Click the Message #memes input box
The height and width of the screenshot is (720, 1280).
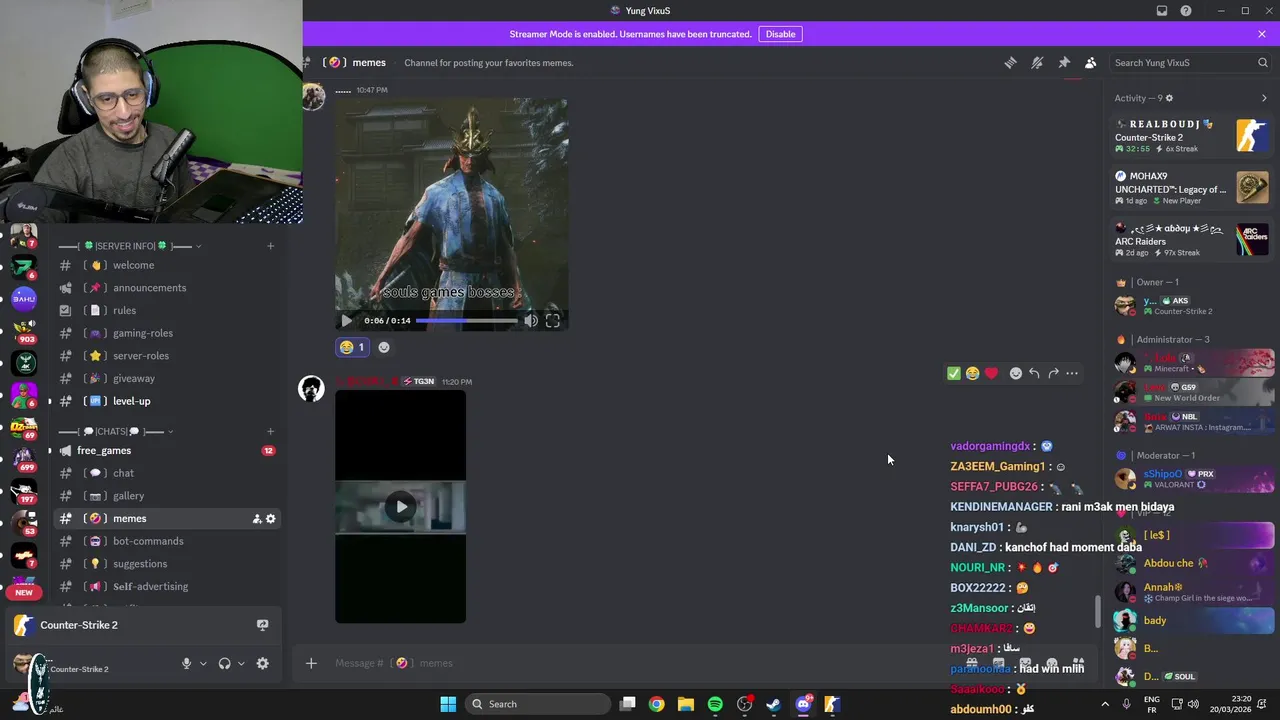pyautogui.click(x=640, y=663)
